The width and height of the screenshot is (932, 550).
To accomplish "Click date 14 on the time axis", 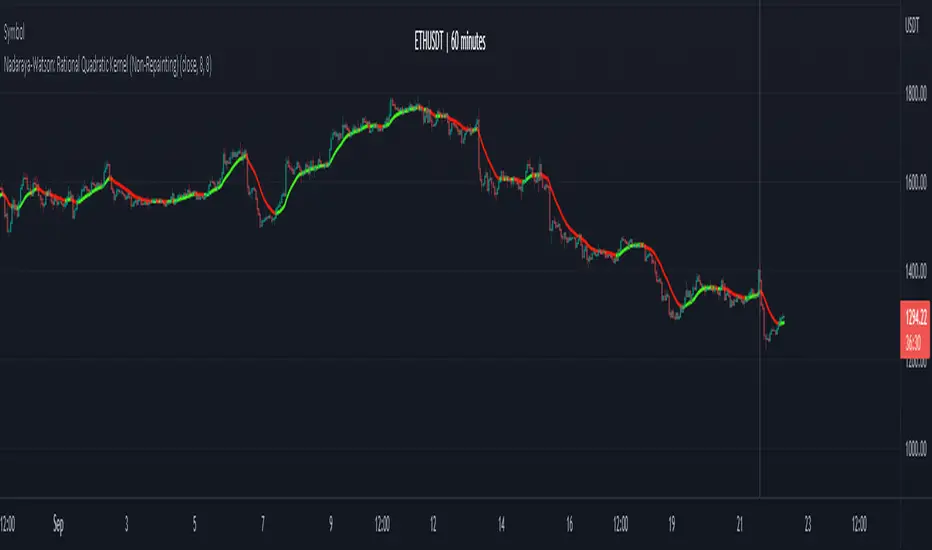I will coord(501,524).
